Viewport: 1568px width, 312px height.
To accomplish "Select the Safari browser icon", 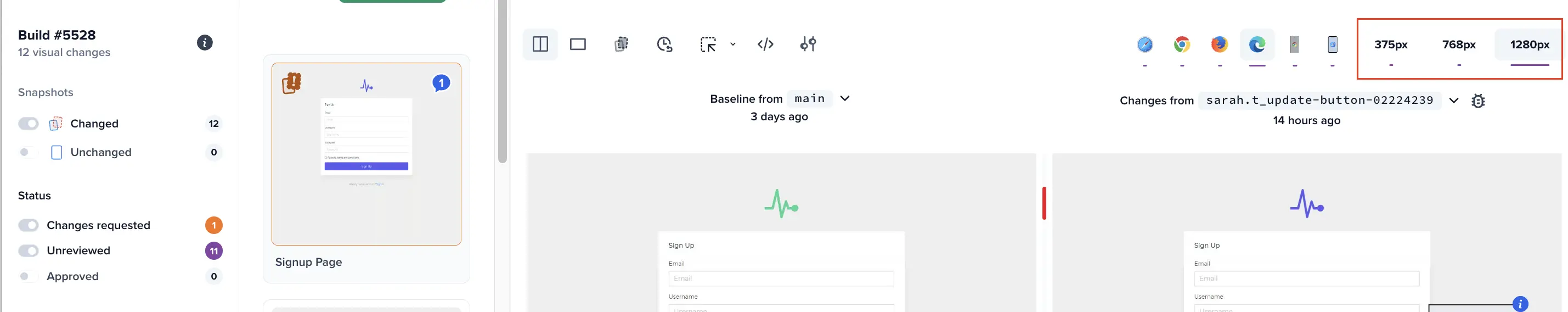I will 1144,44.
